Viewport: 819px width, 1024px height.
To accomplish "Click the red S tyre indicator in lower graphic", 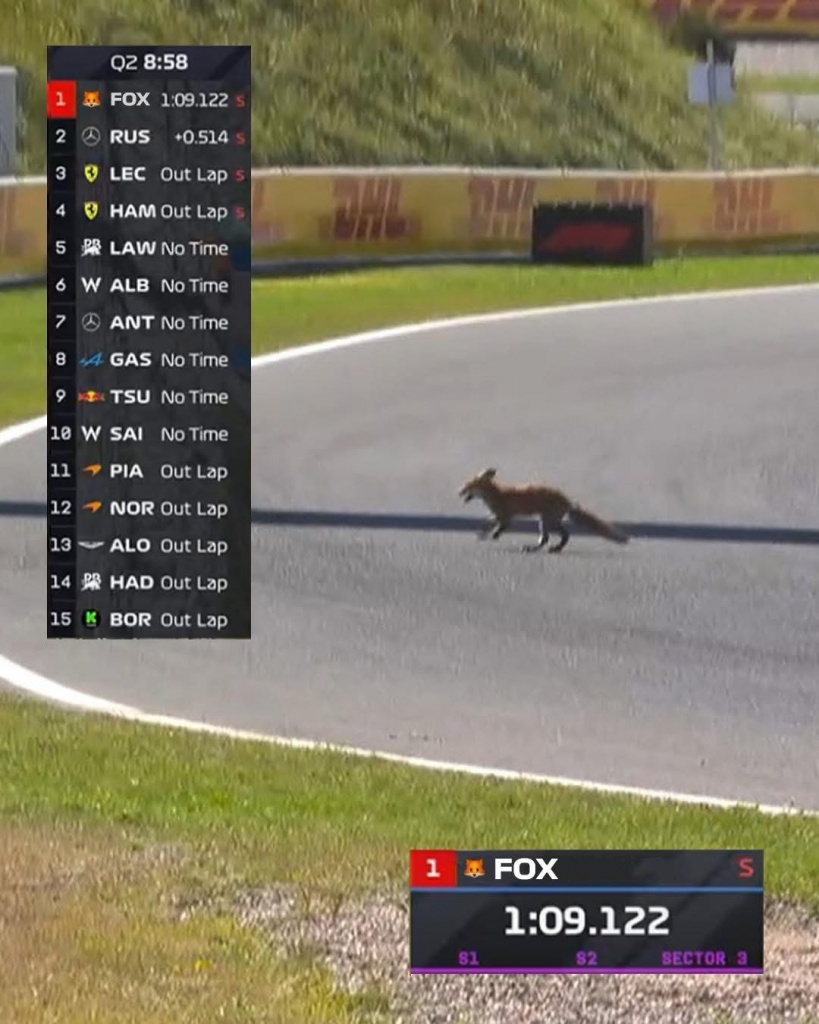I will [x=746, y=868].
